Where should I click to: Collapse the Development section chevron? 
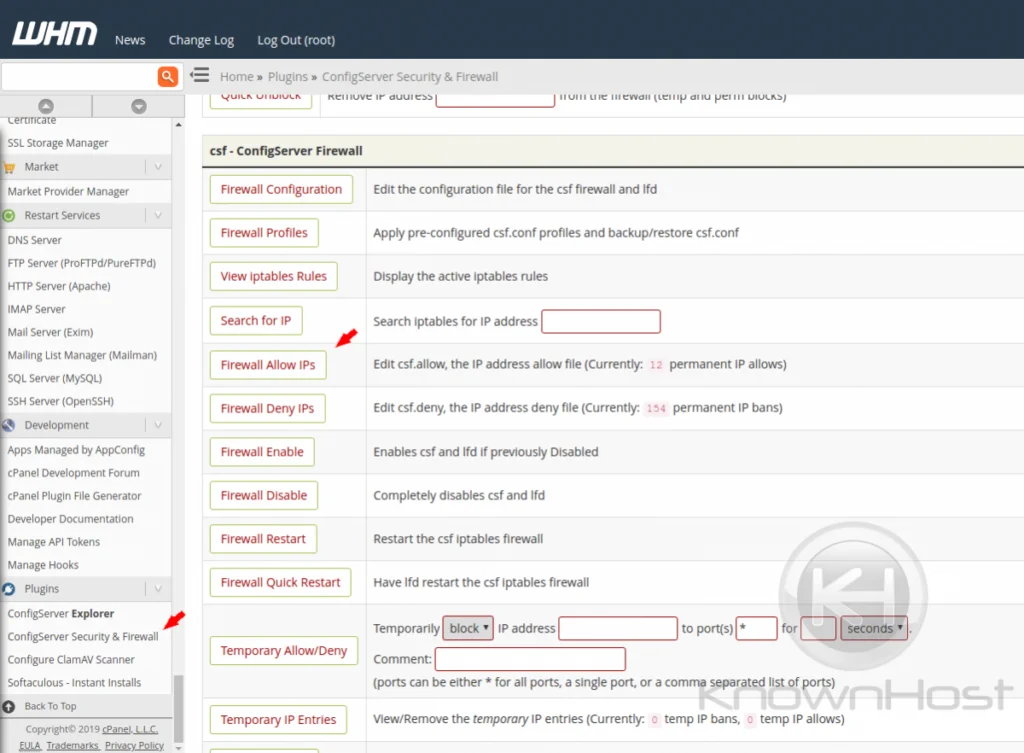pos(158,425)
